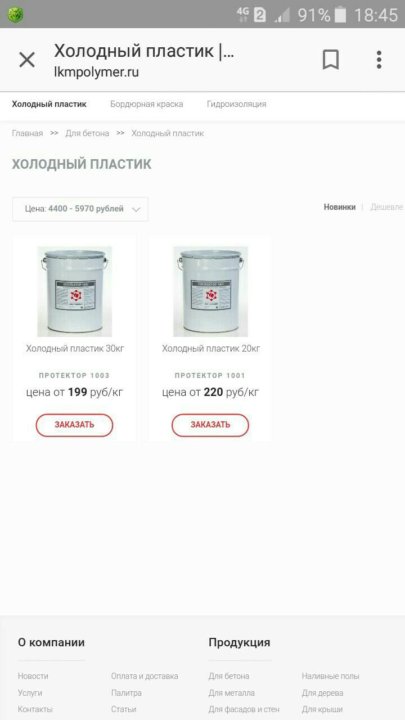Open Оплата и доставка footer link
The height and width of the screenshot is (720, 405).
pos(145,676)
